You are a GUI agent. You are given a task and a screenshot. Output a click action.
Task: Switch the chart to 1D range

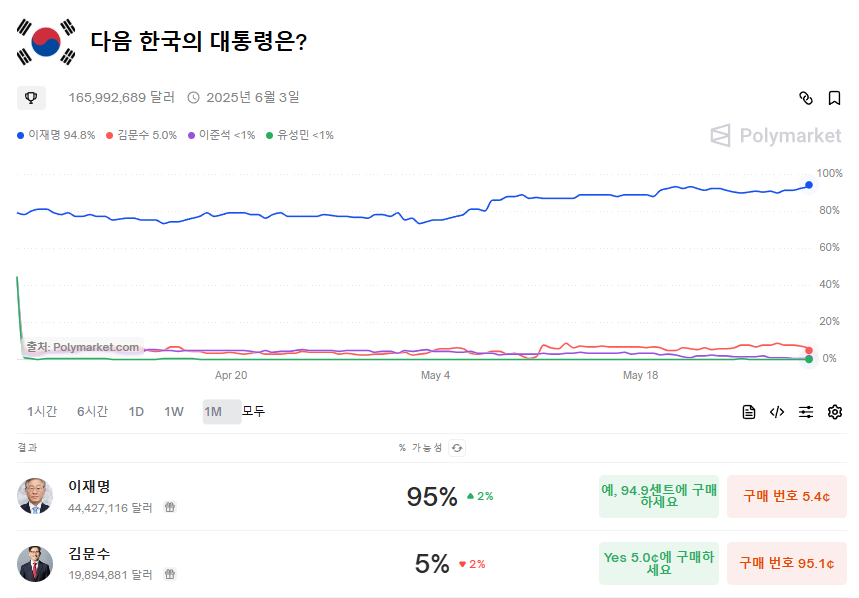coord(136,412)
